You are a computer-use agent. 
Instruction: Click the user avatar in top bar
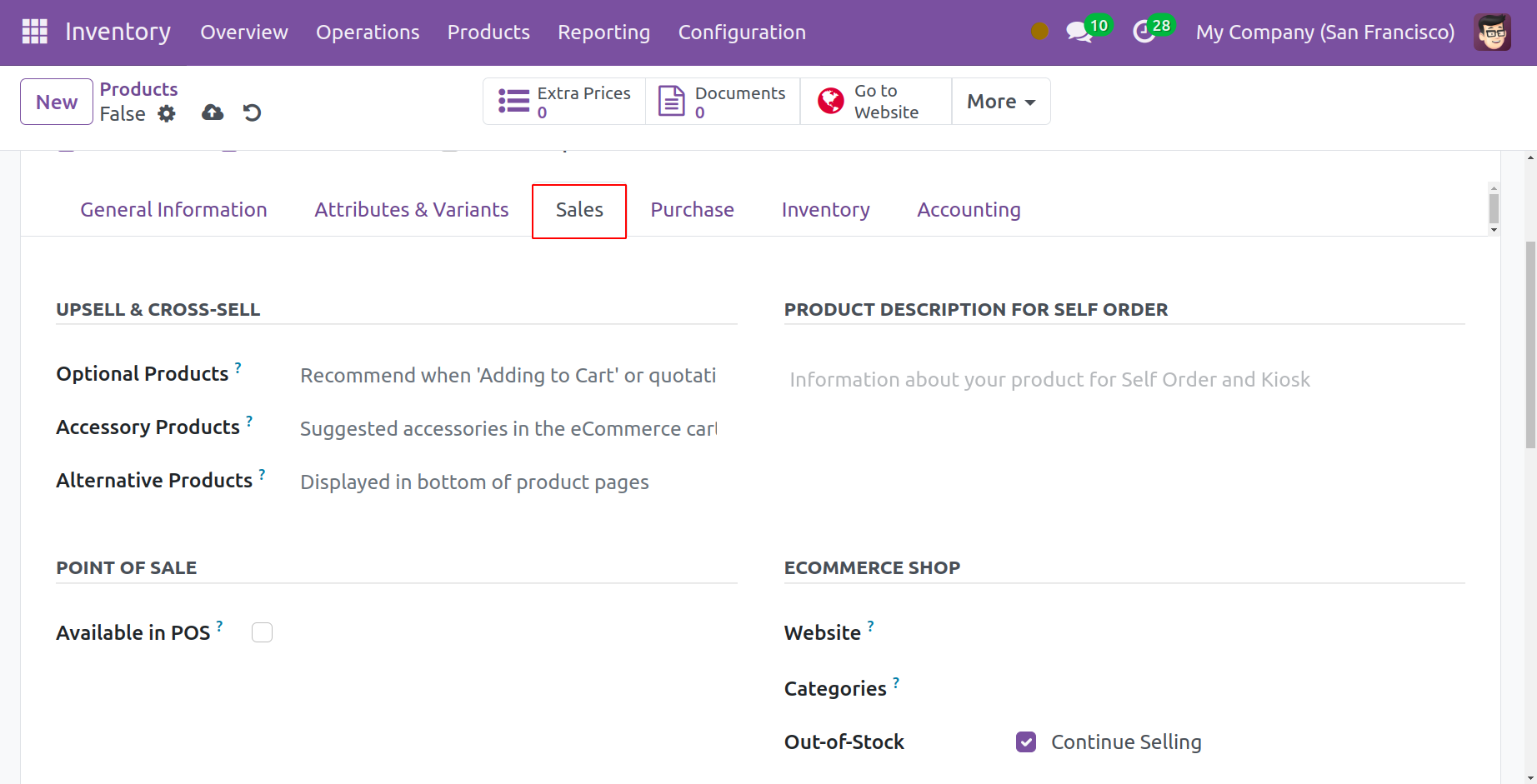tap(1491, 32)
